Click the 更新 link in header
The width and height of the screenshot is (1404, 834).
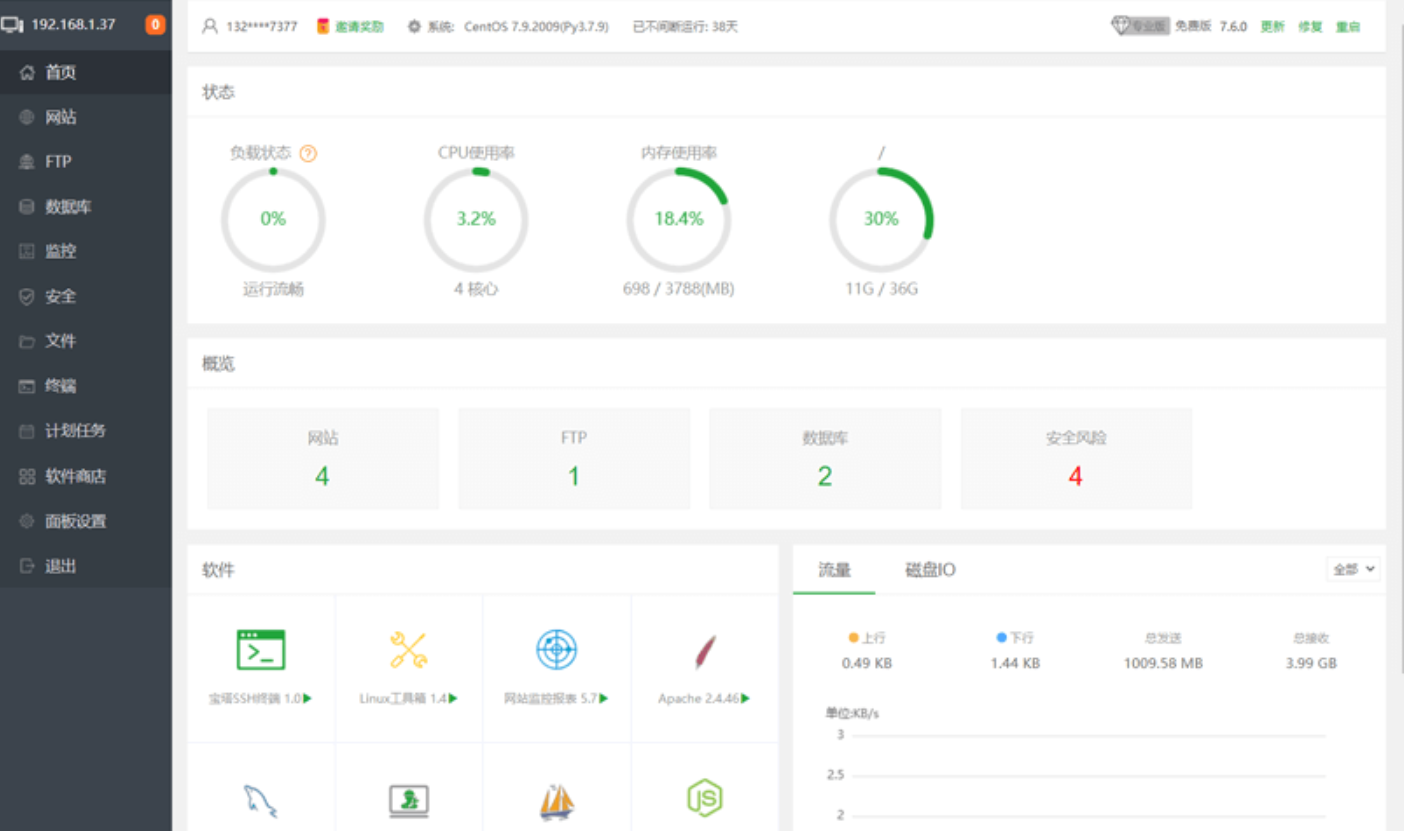point(1272,27)
